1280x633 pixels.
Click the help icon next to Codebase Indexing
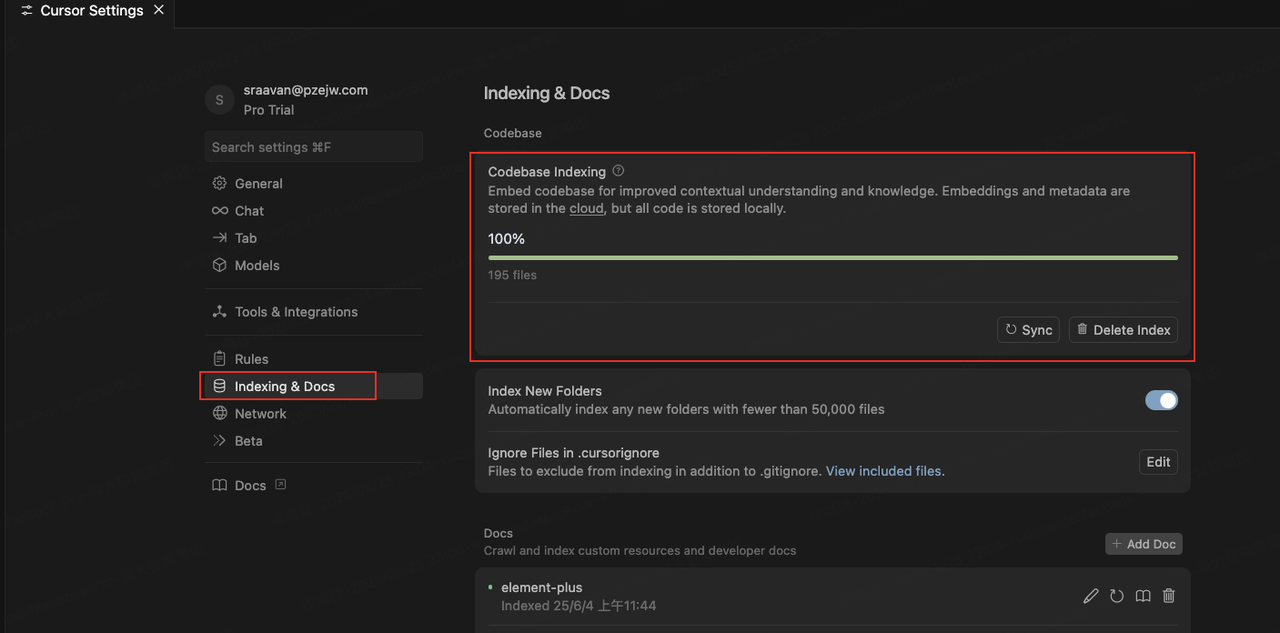[618, 171]
